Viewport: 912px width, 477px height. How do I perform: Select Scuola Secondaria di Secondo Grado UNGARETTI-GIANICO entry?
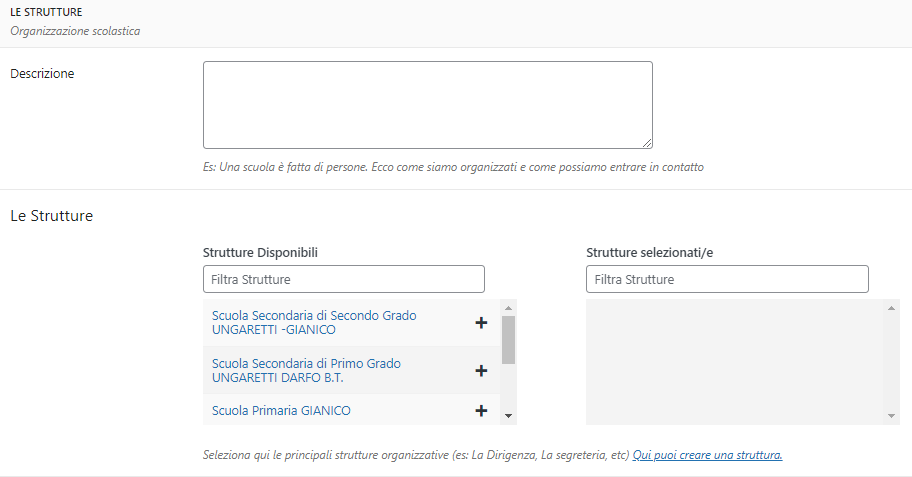coord(314,322)
